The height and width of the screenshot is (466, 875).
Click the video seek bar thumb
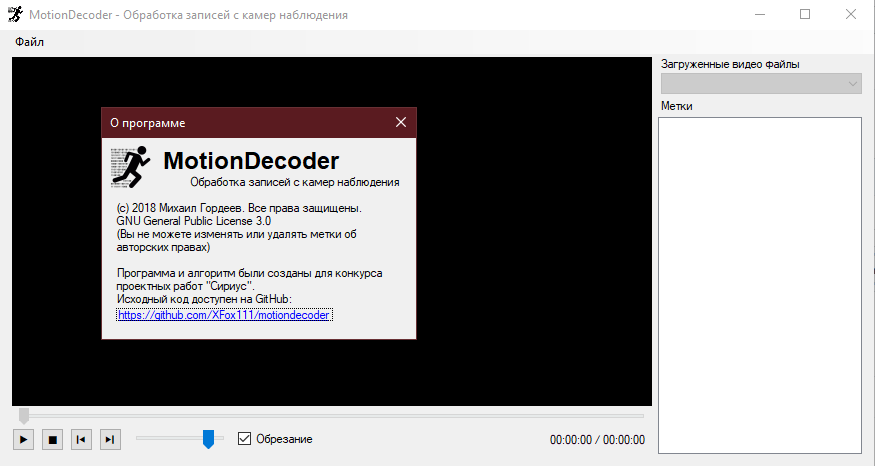coord(24,415)
